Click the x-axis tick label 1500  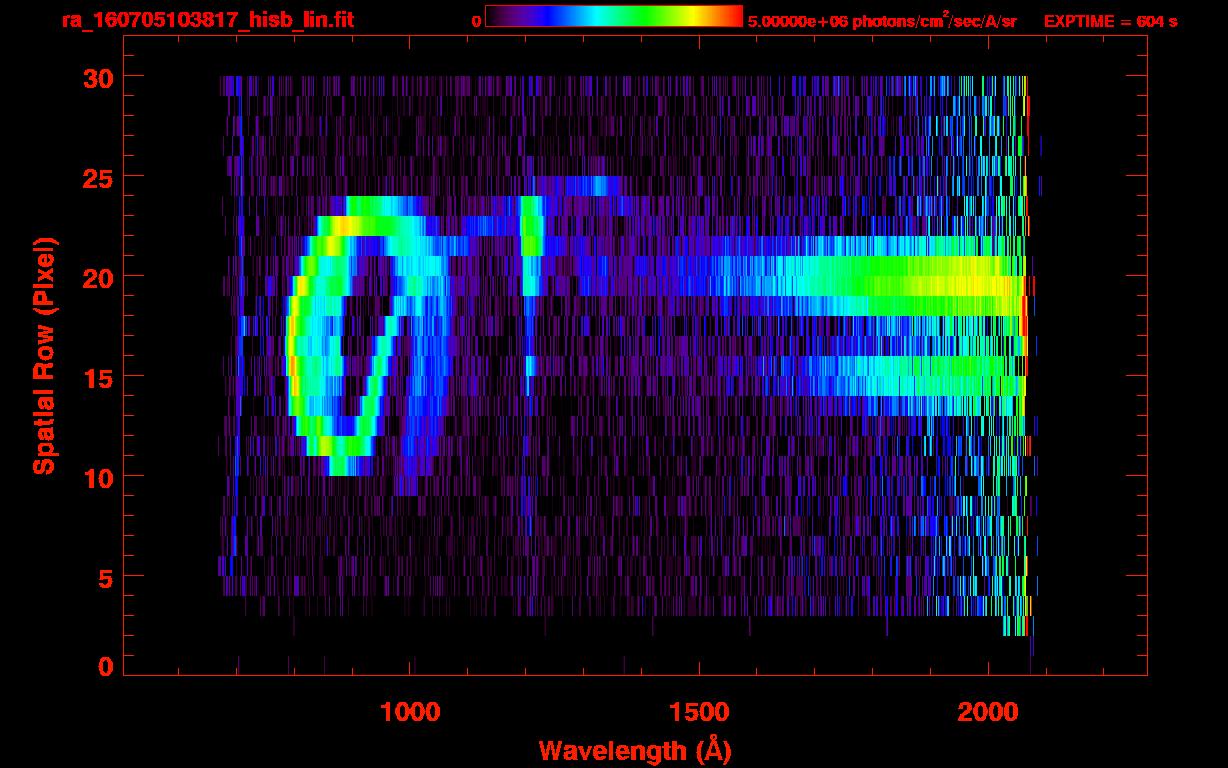(x=698, y=712)
